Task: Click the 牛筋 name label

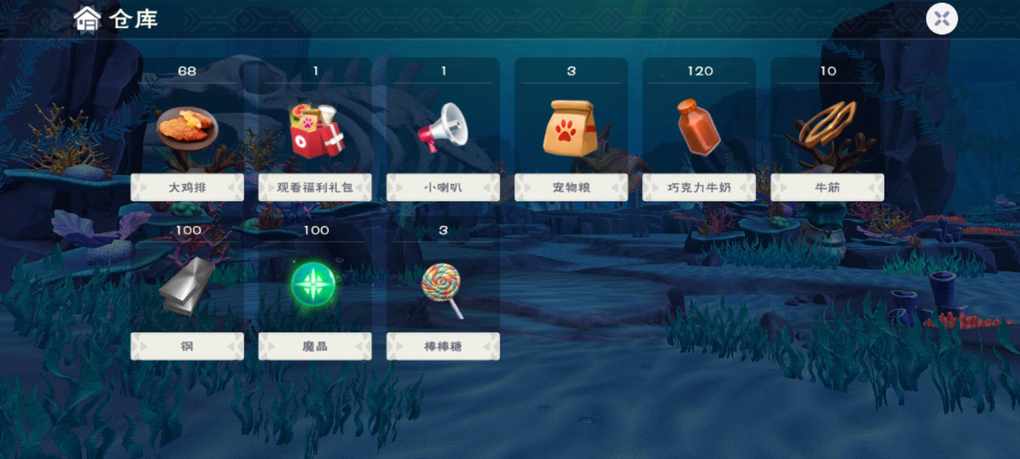Action: click(x=827, y=187)
